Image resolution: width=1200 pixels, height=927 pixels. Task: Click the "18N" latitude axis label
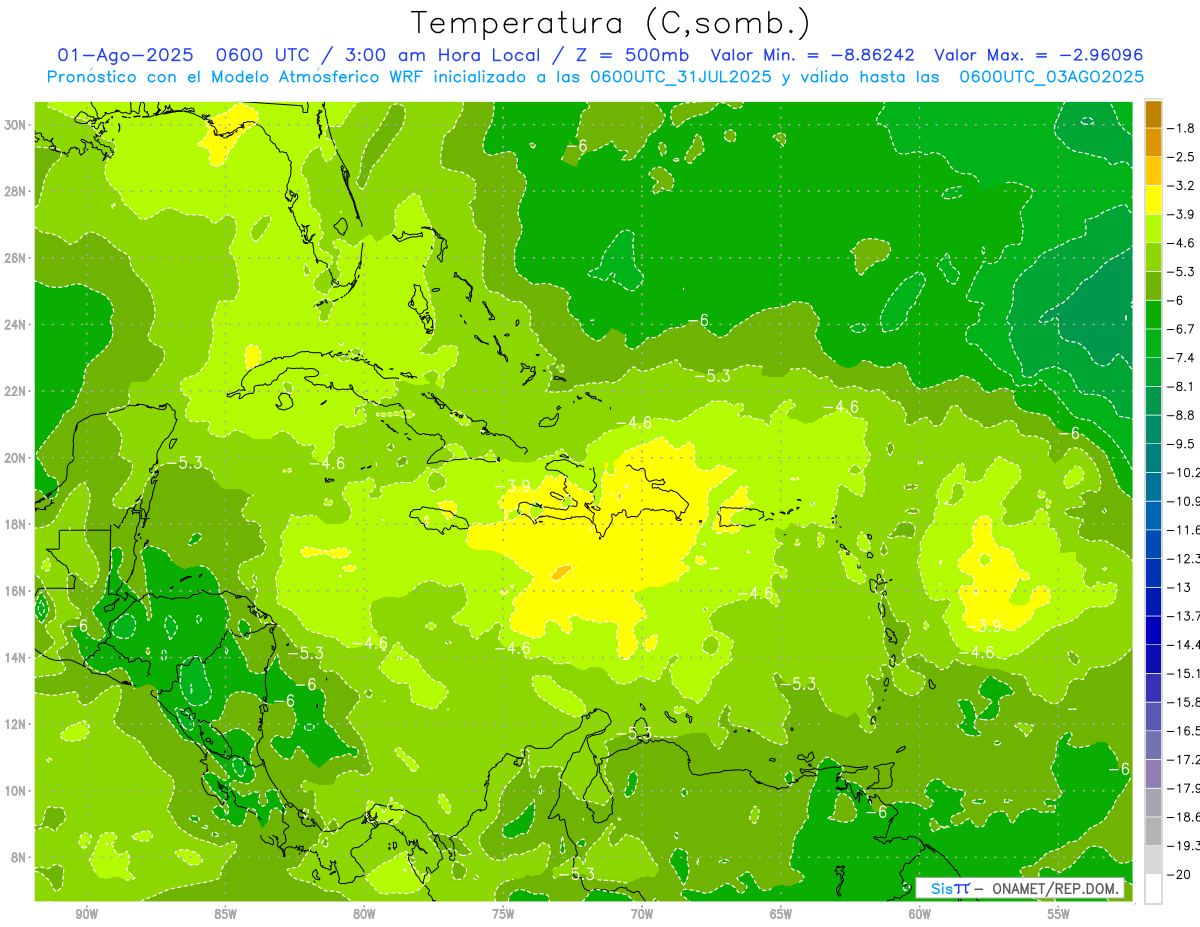click(x=15, y=524)
